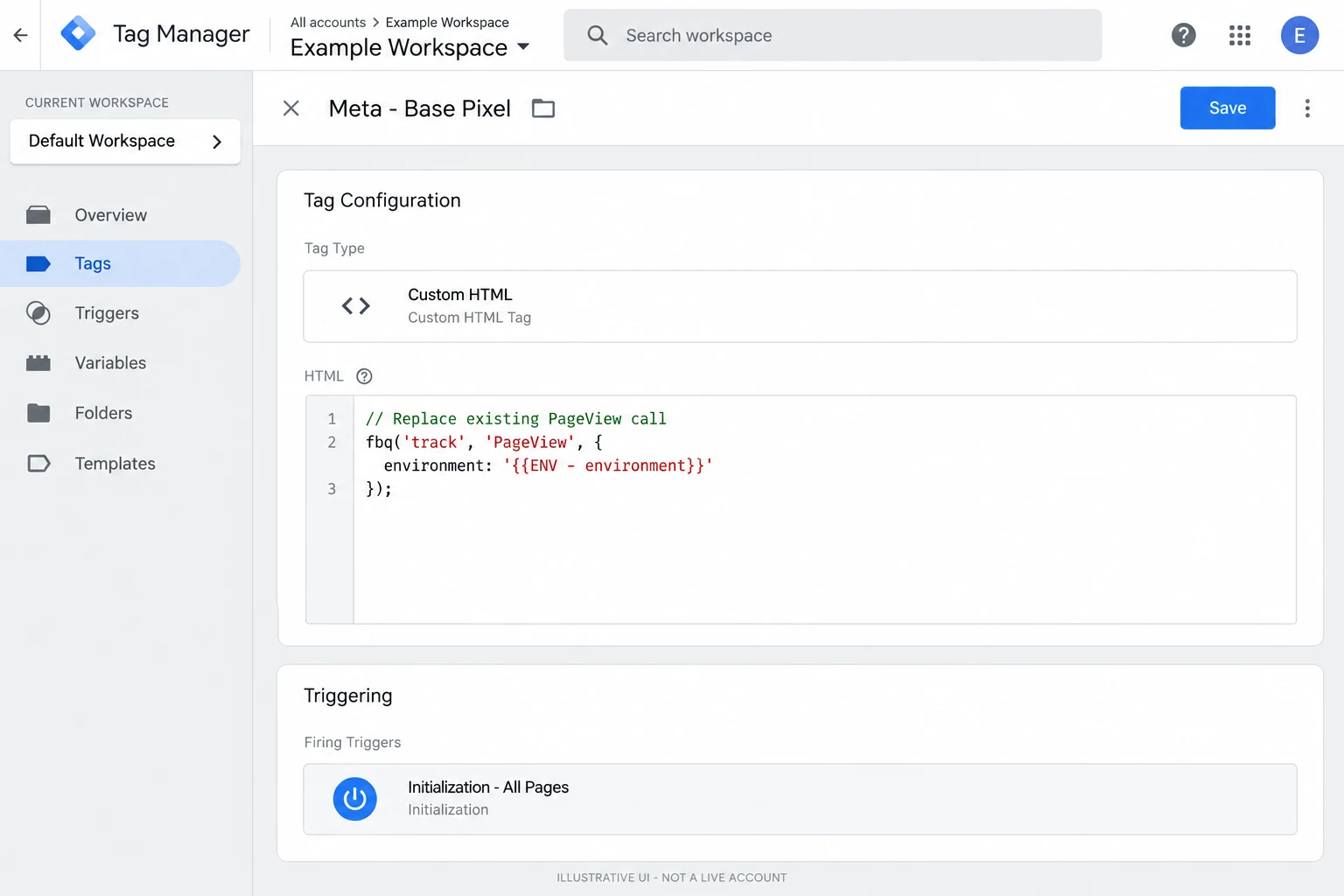
Task: Click the Triggers icon in the sidebar
Action: [x=38, y=313]
